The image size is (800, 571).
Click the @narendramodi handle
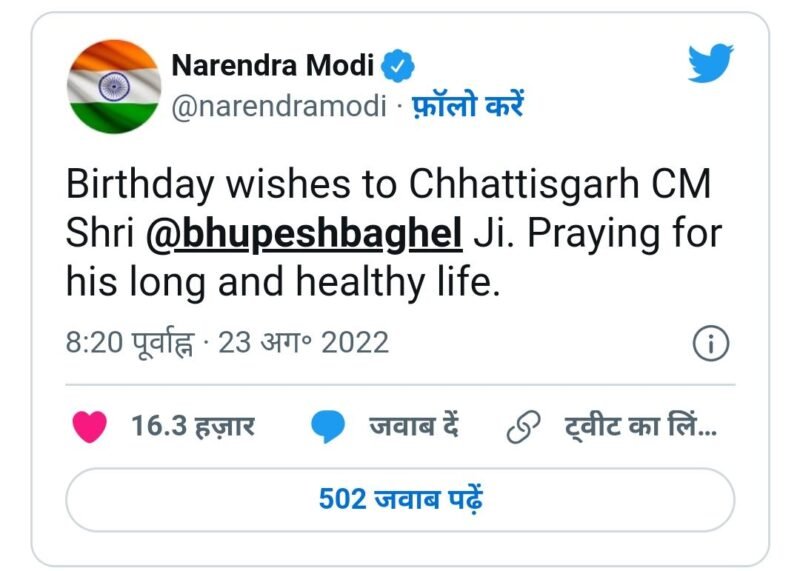click(x=278, y=106)
